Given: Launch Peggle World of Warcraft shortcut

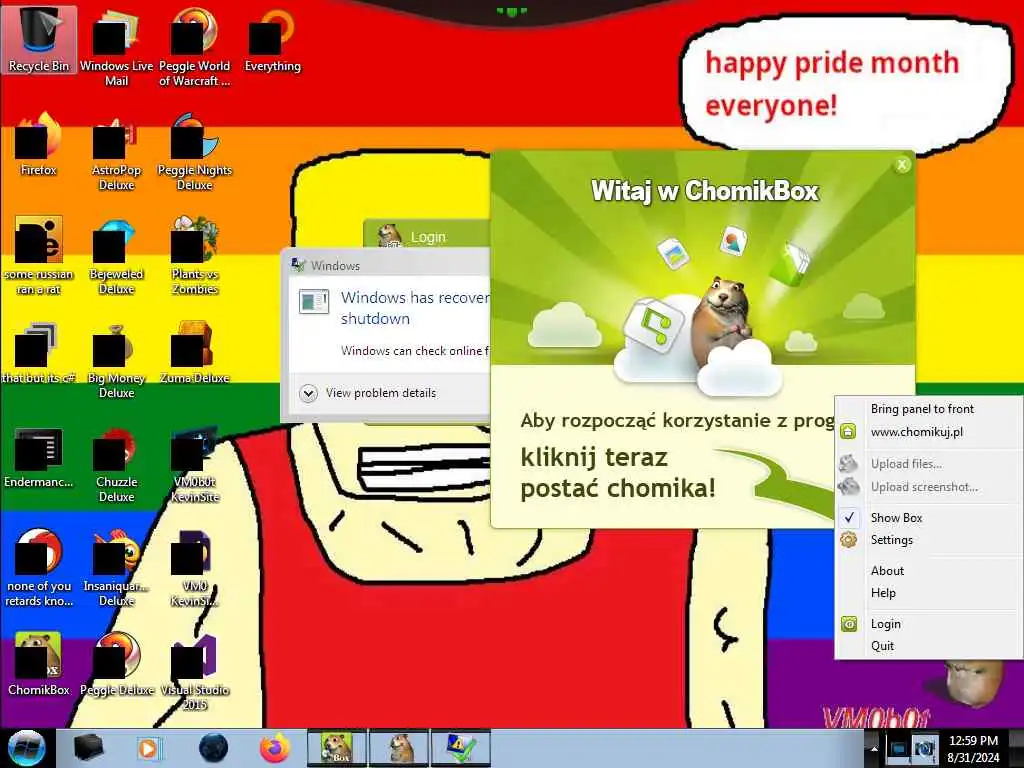Looking at the screenshot, I should [x=195, y=47].
